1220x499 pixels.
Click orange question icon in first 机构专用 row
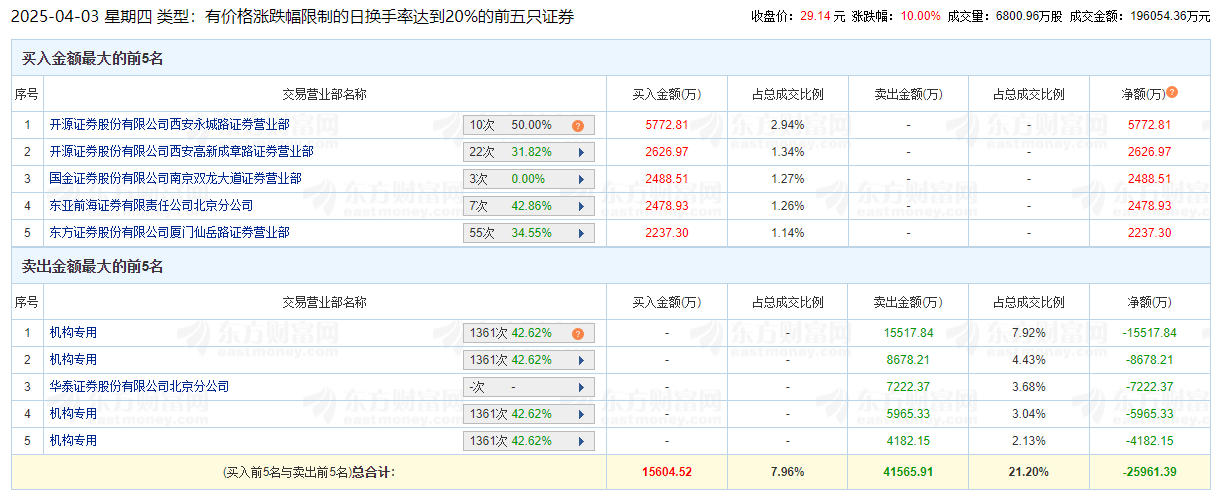(578, 334)
